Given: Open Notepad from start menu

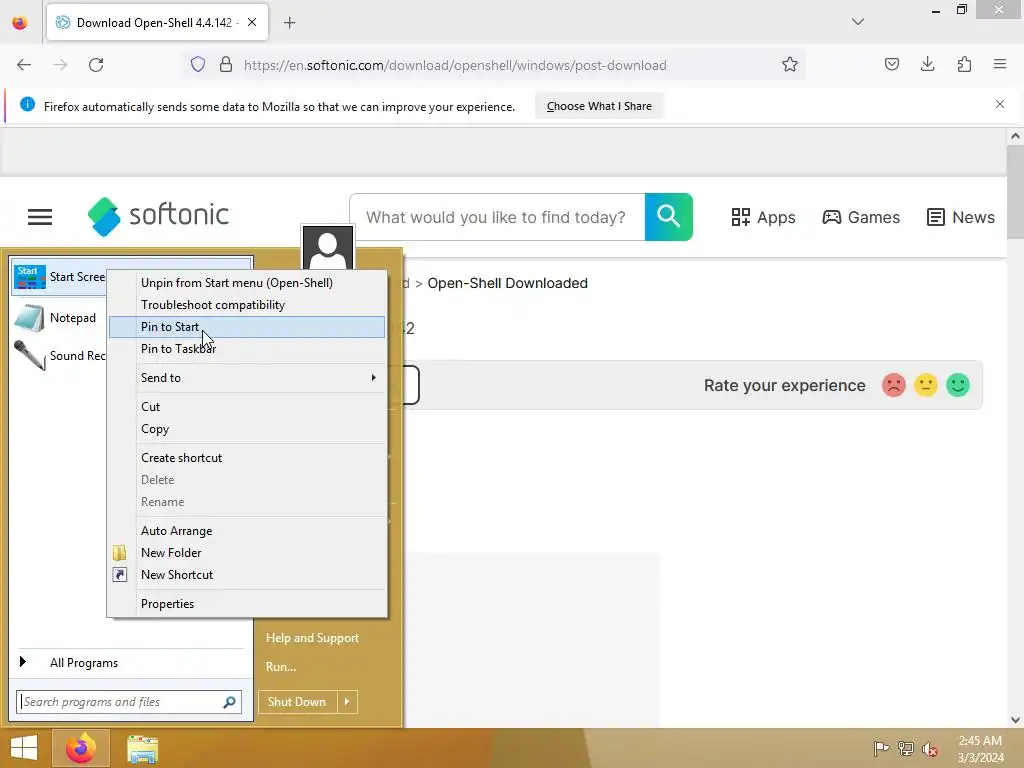Looking at the screenshot, I should [59, 318].
